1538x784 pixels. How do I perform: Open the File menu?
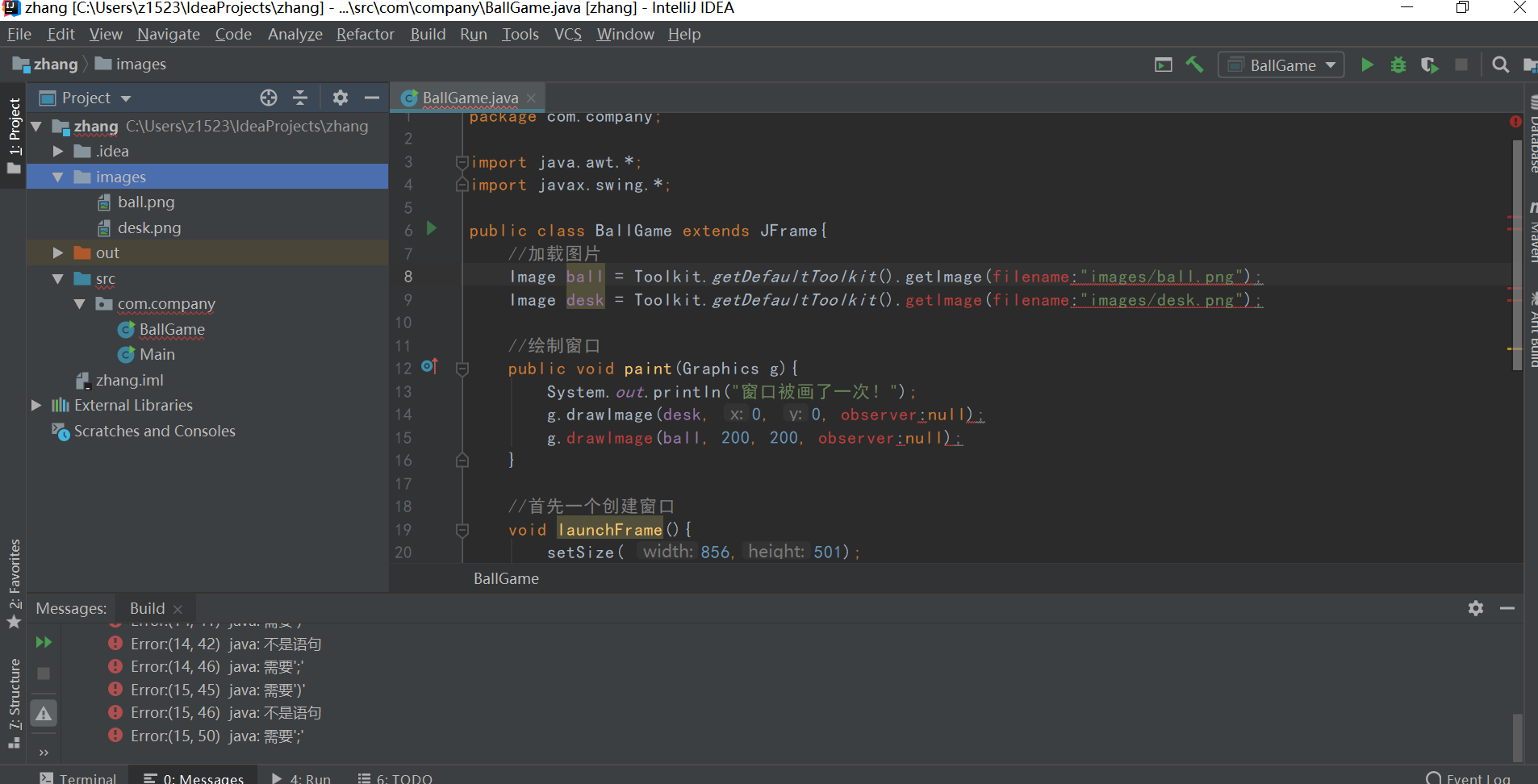click(x=19, y=34)
